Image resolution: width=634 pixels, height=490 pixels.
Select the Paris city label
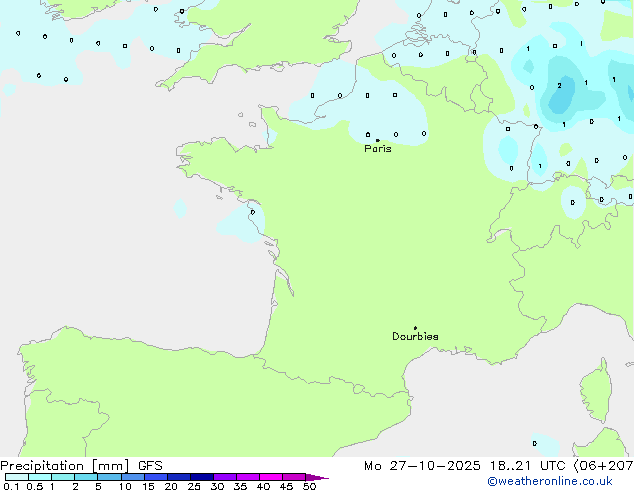pos(378,148)
